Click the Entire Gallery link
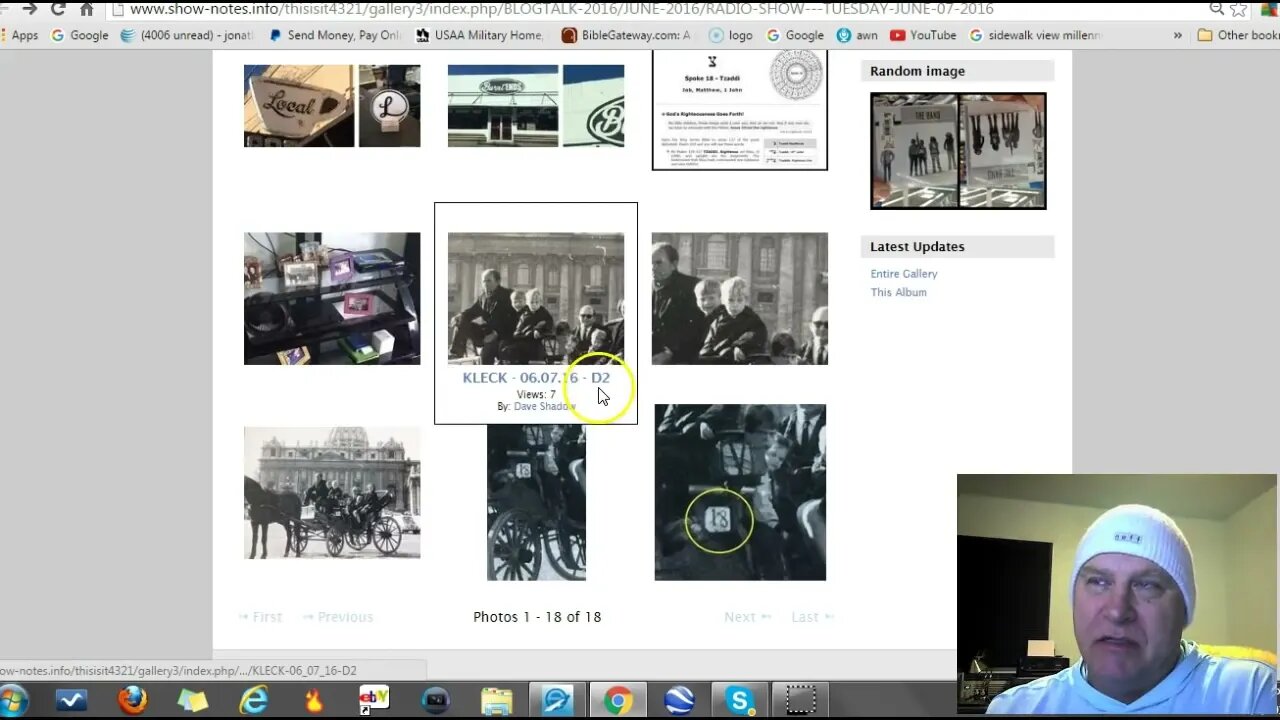The width and height of the screenshot is (1280, 720). tap(904, 274)
